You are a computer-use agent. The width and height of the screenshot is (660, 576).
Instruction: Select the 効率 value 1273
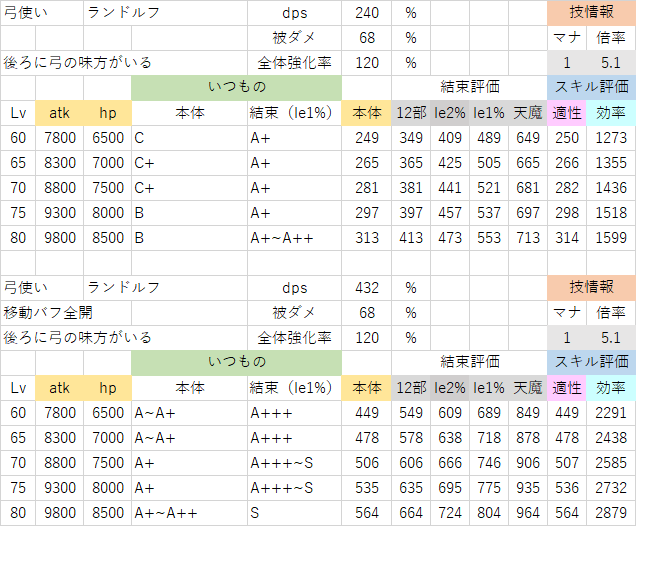[610, 138]
